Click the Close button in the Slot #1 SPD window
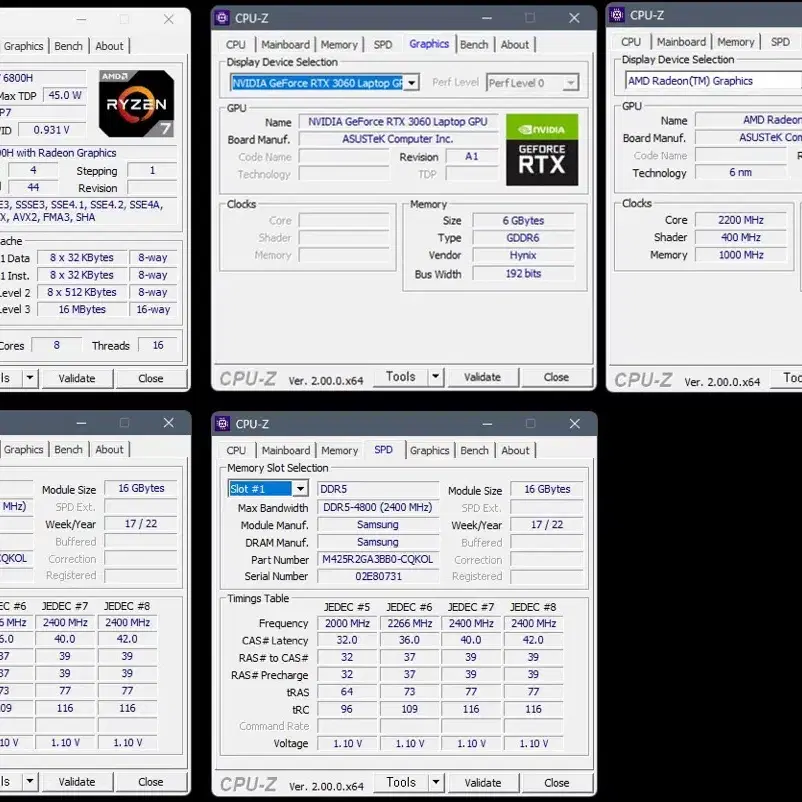 556,783
